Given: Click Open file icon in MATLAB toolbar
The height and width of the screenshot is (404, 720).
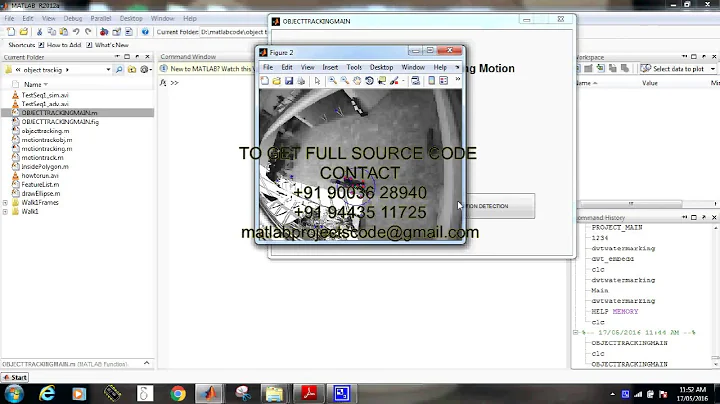Looking at the screenshot, I should (x=23, y=32).
